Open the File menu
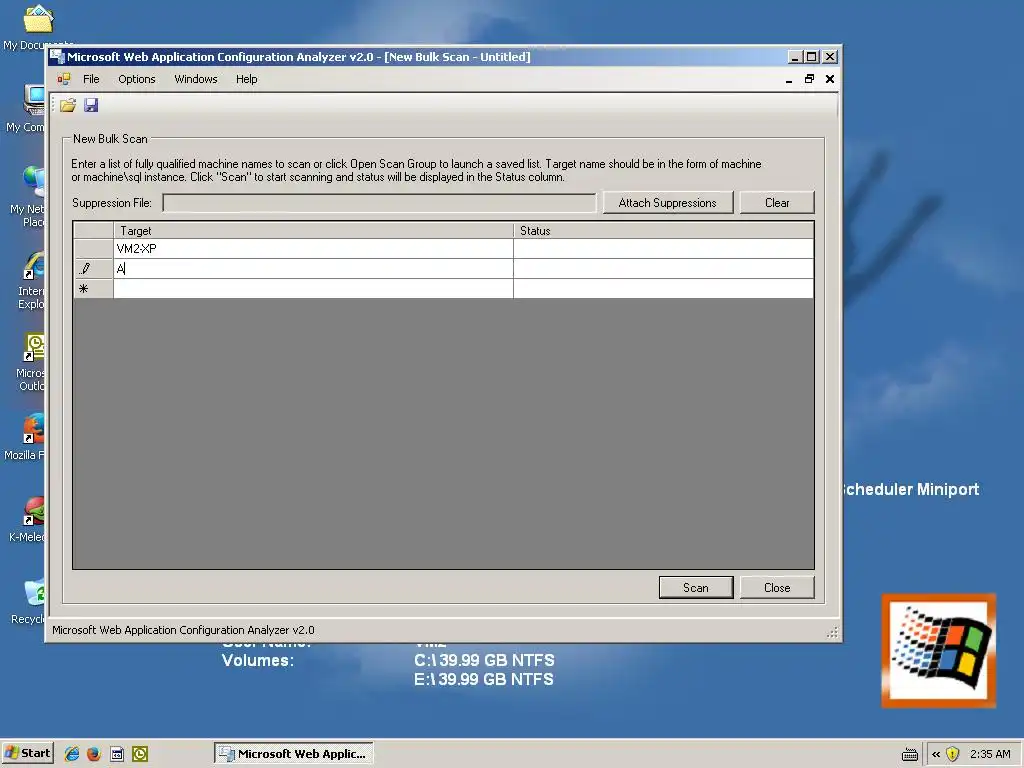The width and height of the screenshot is (1024, 768). coord(91,79)
